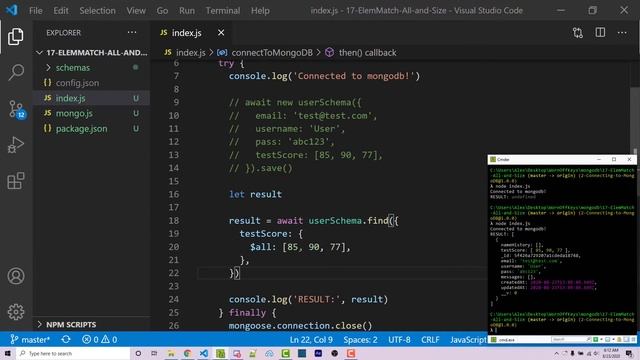Open the Terminal menu
The image size is (640, 360).
[x=223, y=10]
